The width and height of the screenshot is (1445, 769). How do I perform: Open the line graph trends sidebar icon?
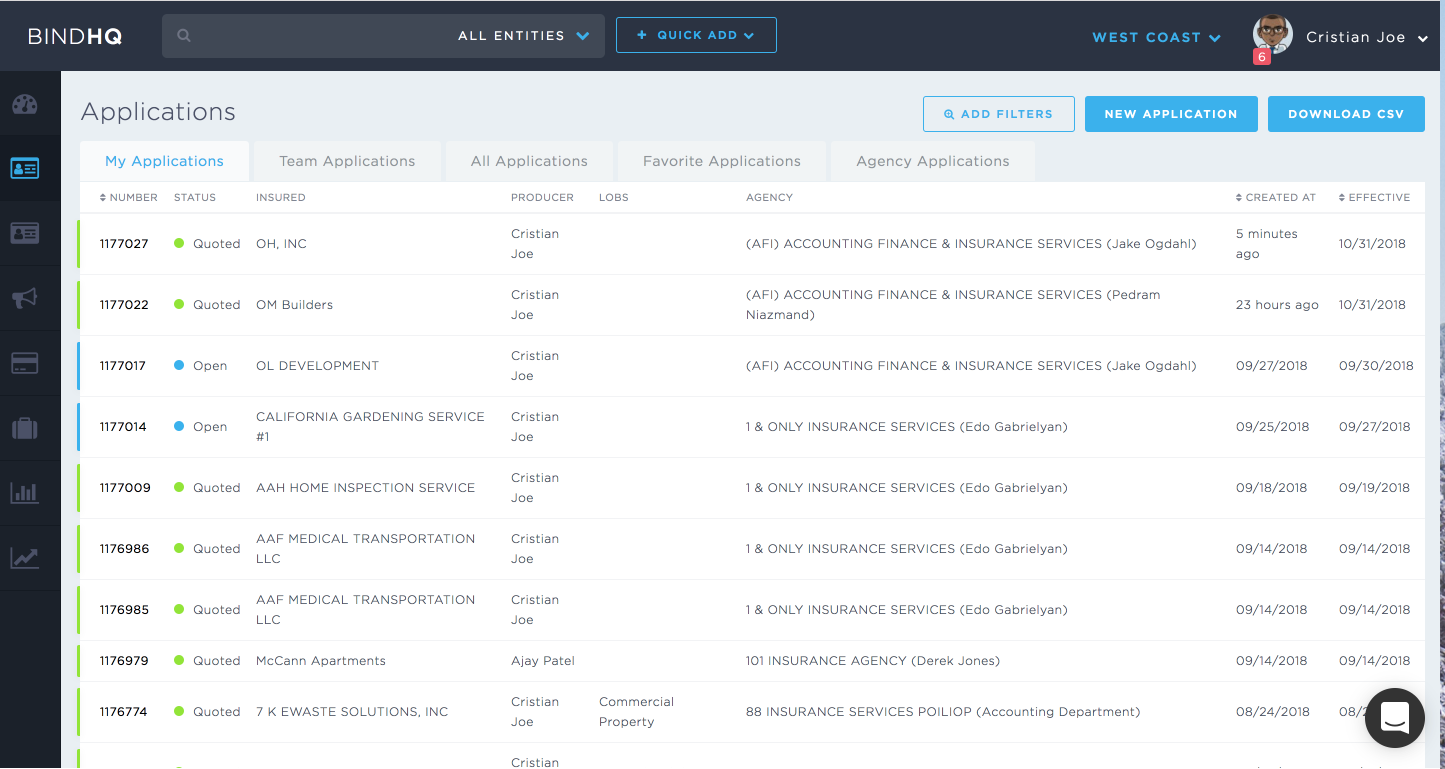point(25,558)
